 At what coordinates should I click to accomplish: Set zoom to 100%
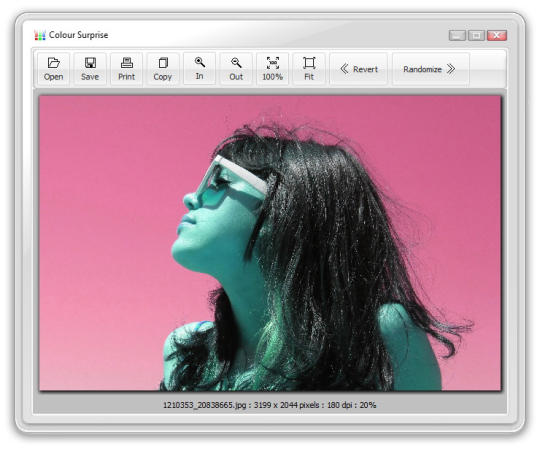pyautogui.click(x=272, y=69)
